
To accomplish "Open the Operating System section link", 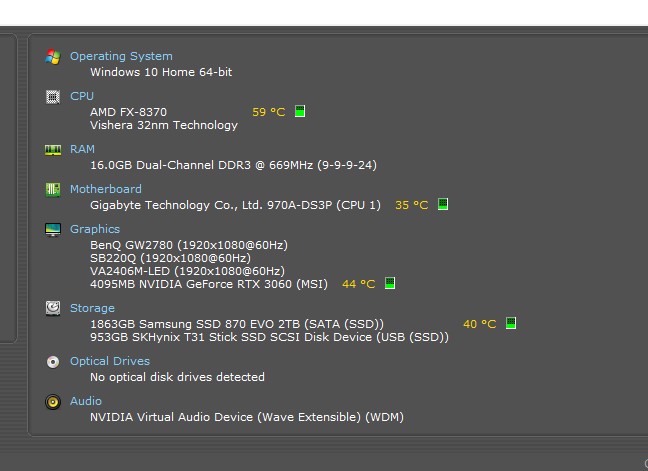I will point(121,56).
